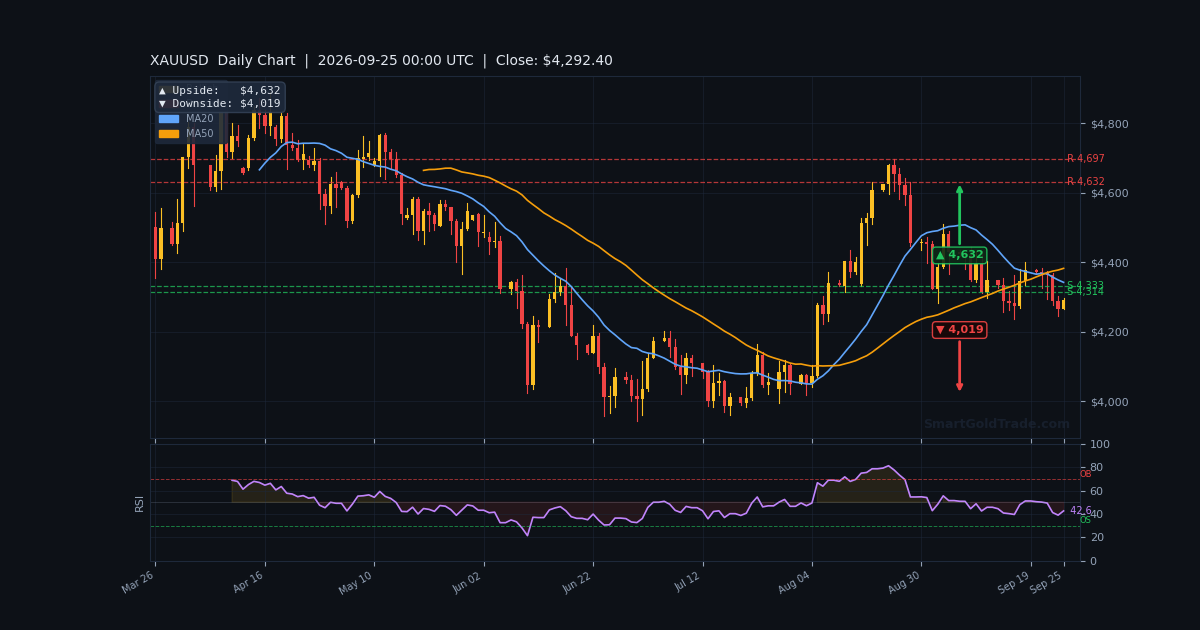The width and height of the screenshot is (1200, 630).
Task: Click the 'Apr 16' date label
Action: pyautogui.click(x=248, y=583)
